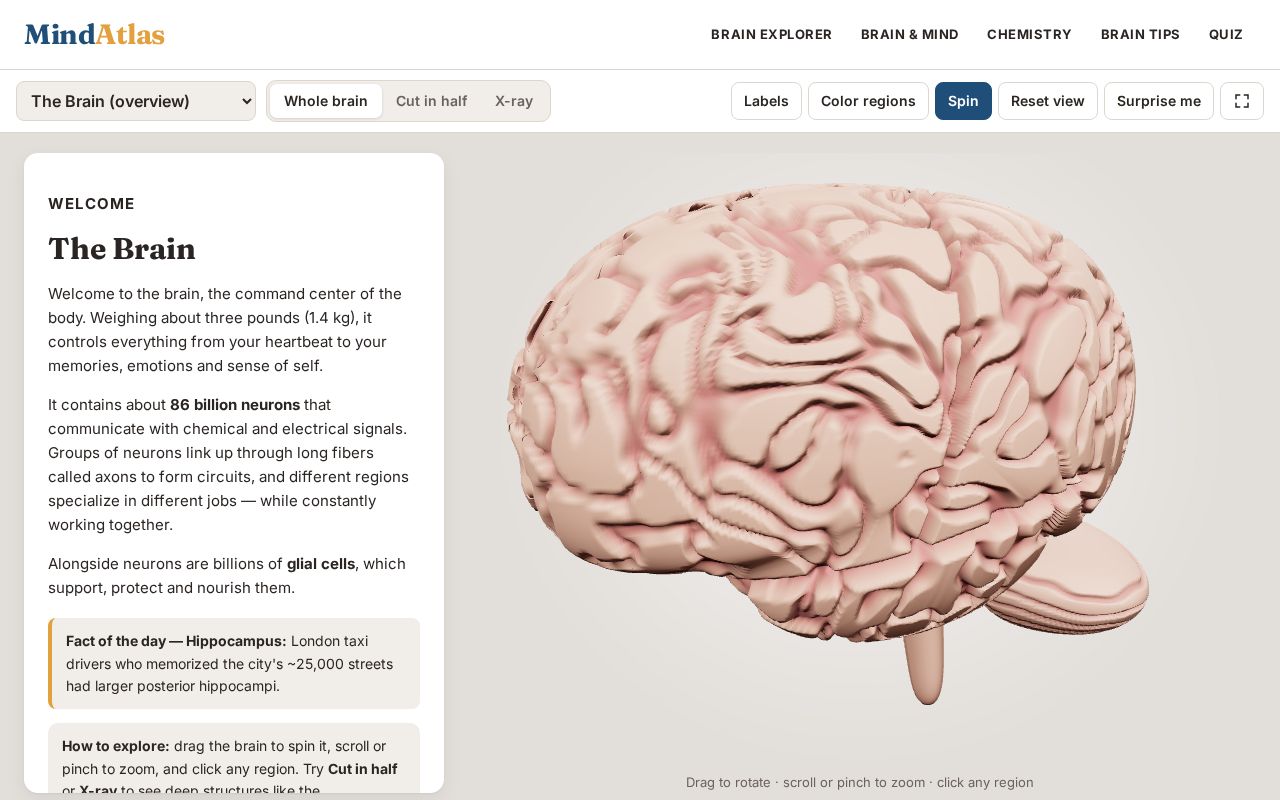This screenshot has height=800, width=1280.
Task: Open the Brain & Mind page
Action: [909, 34]
